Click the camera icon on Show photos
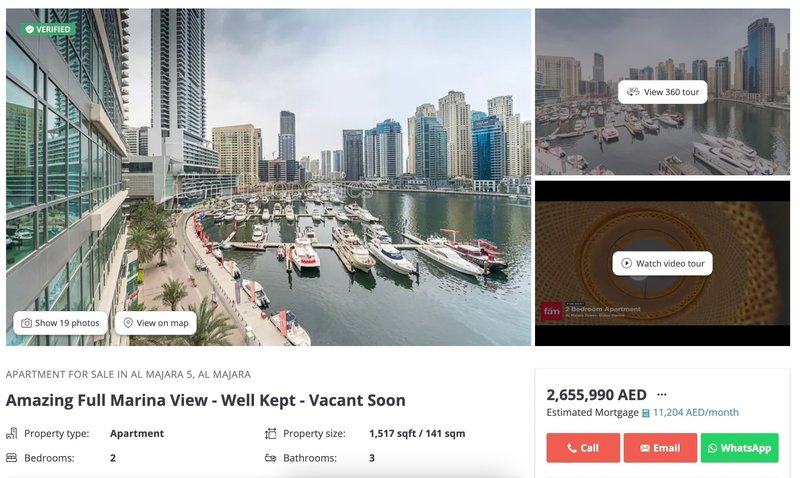 26,323
